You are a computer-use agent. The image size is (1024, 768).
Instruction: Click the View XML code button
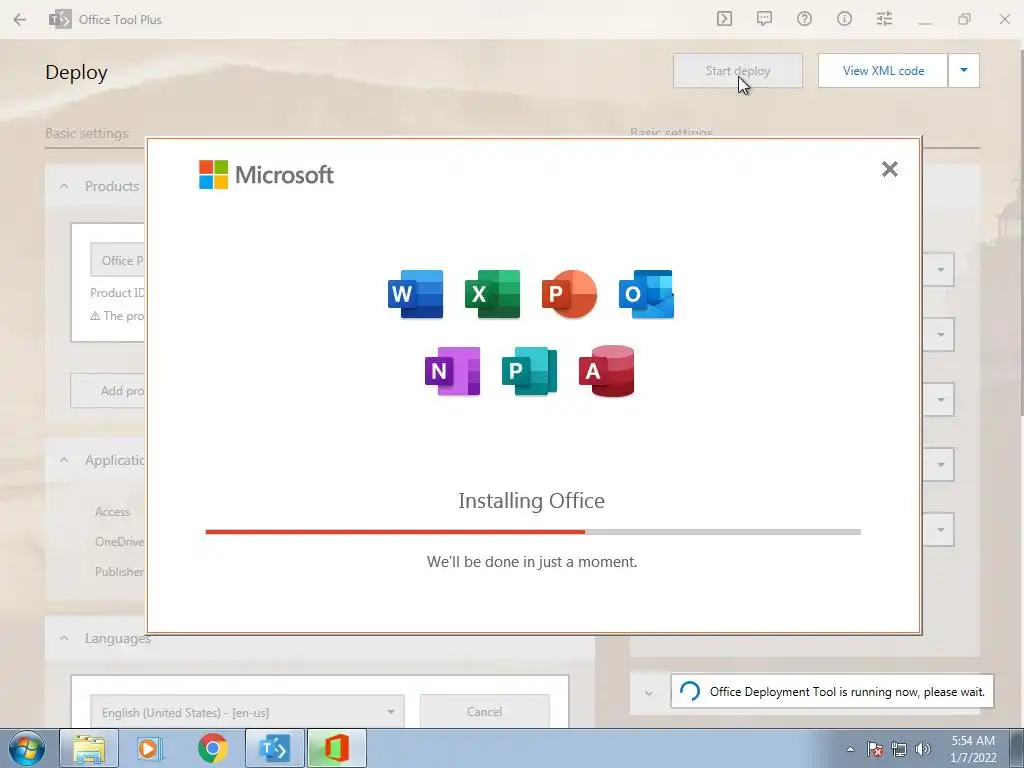click(883, 71)
